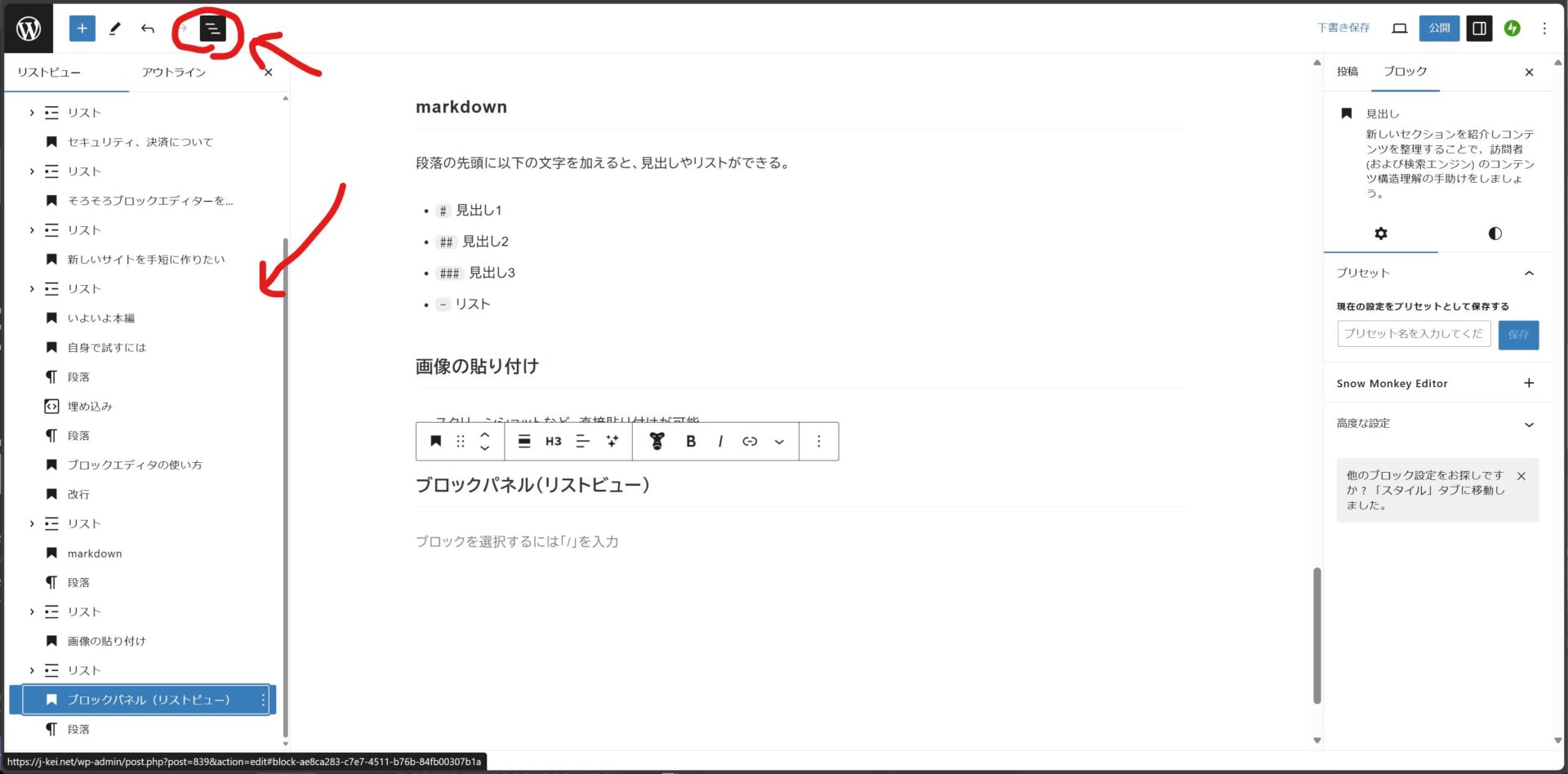Expand the 高度な設定 section
The width and height of the screenshot is (1568, 774).
click(1529, 424)
